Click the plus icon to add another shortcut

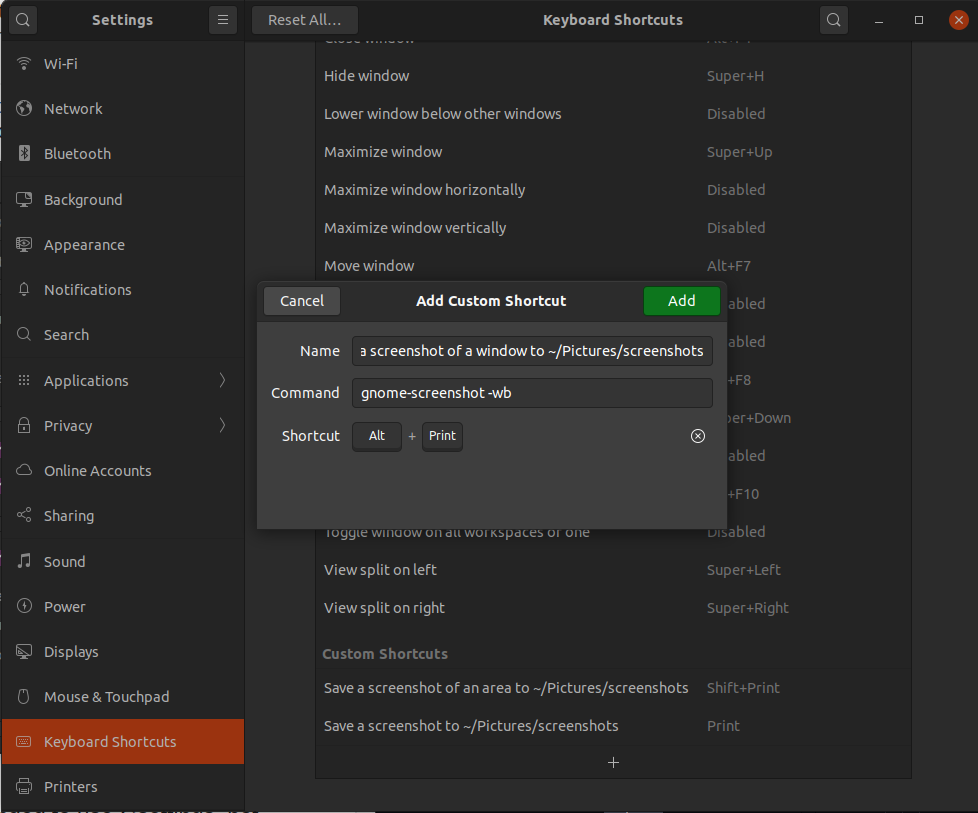613,762
